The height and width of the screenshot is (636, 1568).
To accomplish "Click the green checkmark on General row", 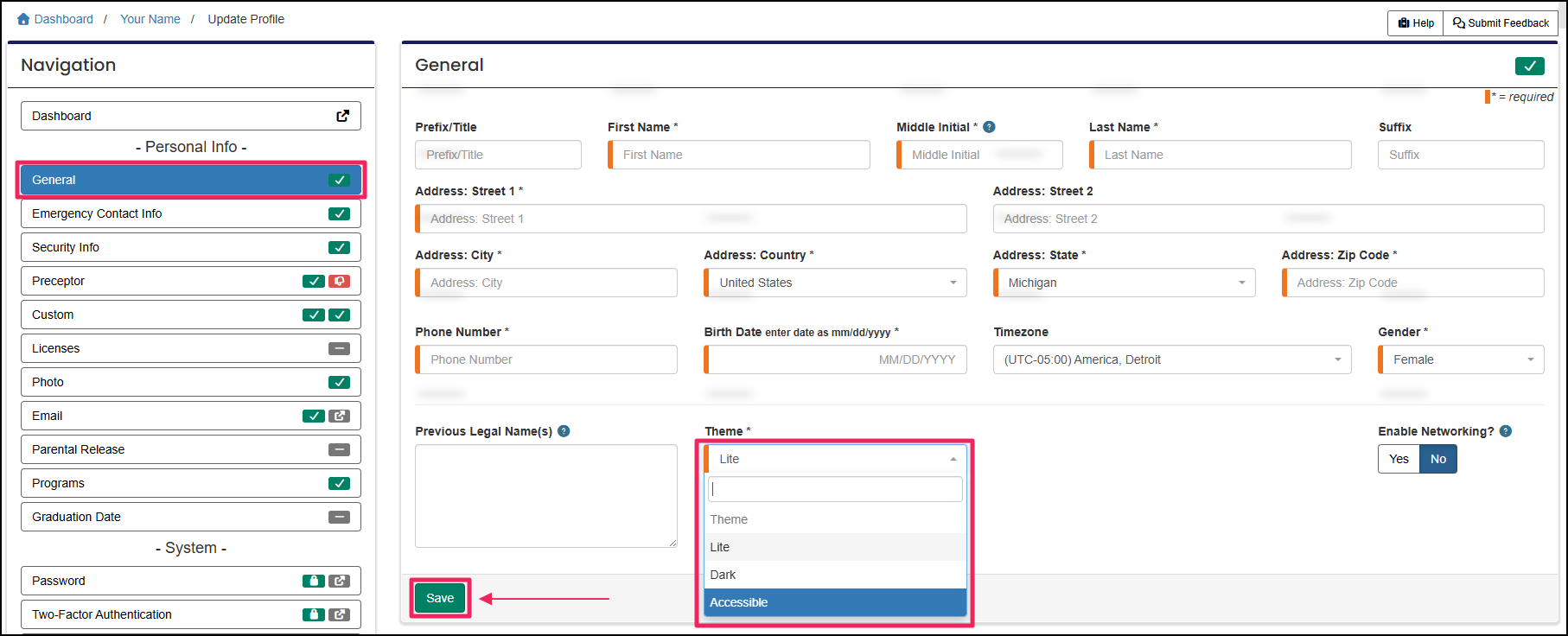I will pyautogui.click(x=339, y=180).
